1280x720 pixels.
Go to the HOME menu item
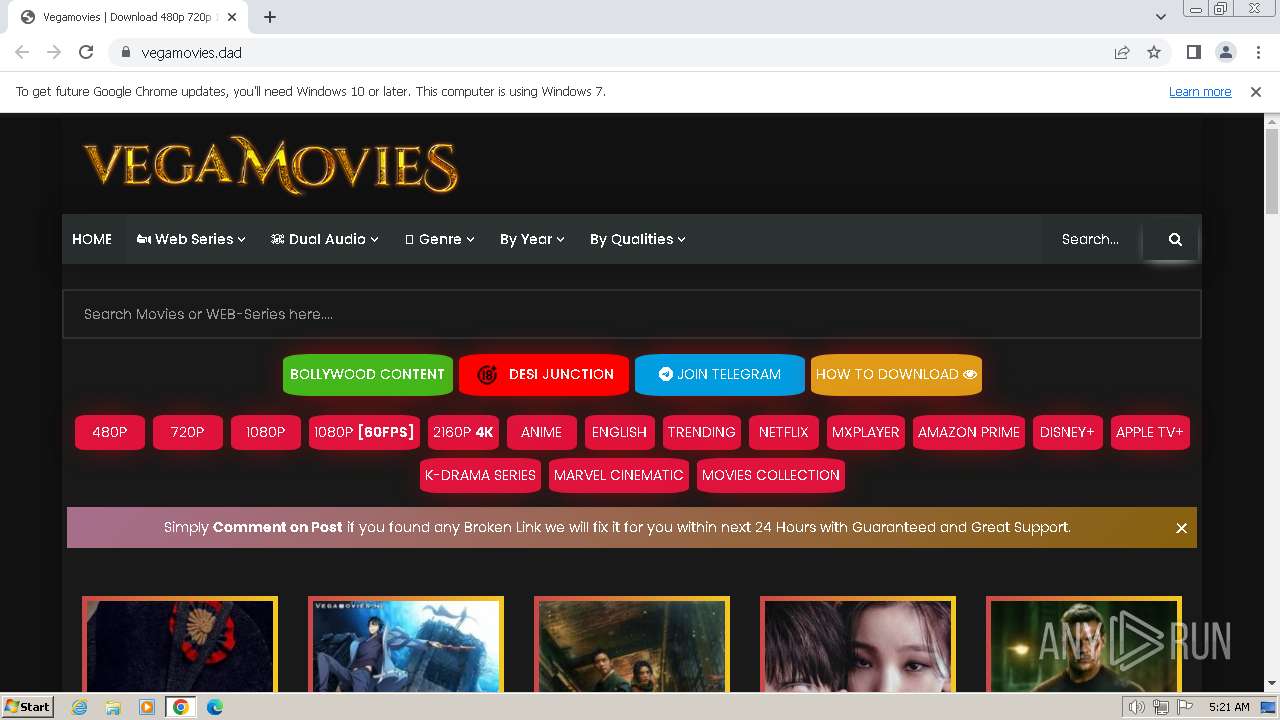pos(92,239)
